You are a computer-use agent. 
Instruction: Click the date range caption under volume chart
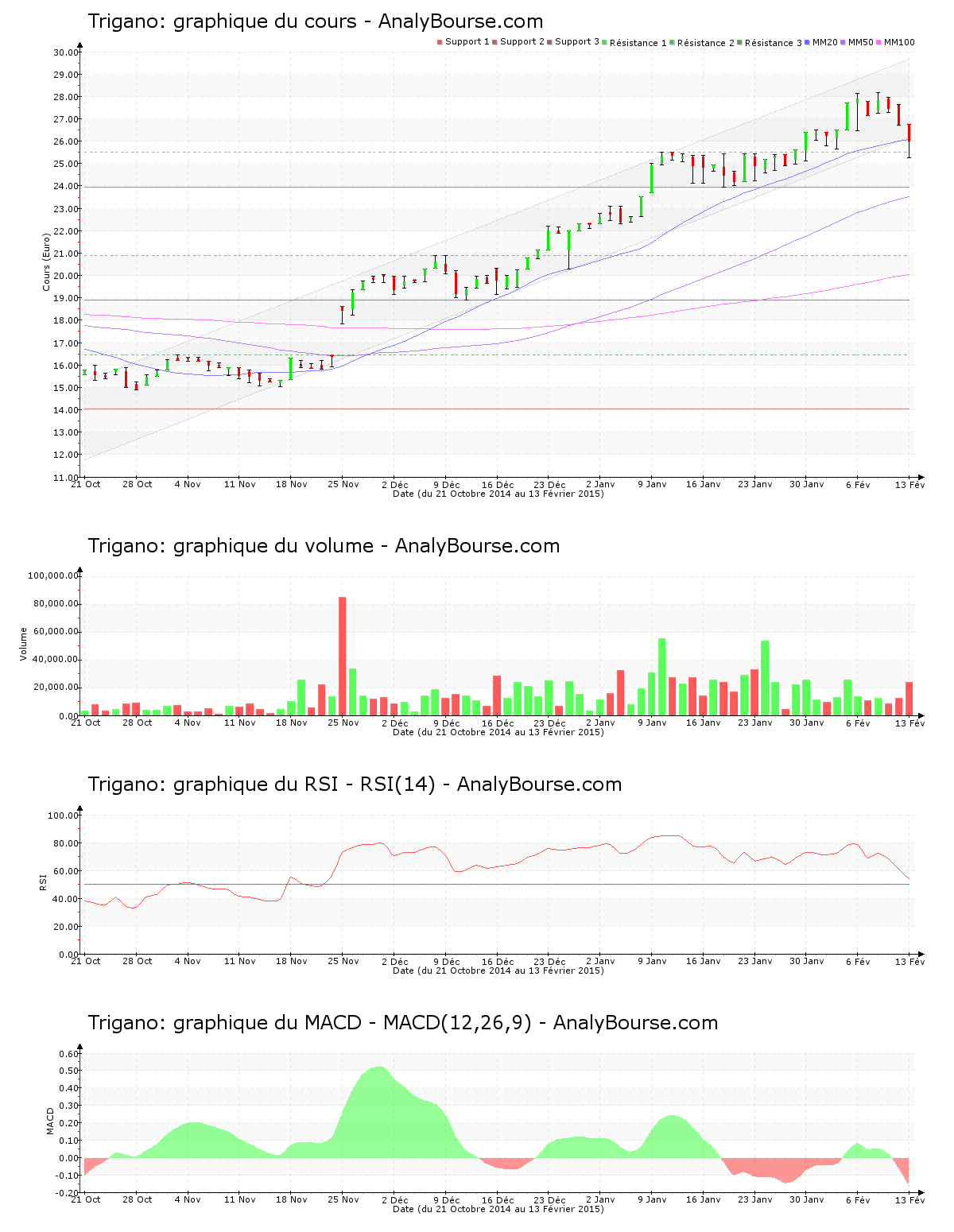coord(498,732)
